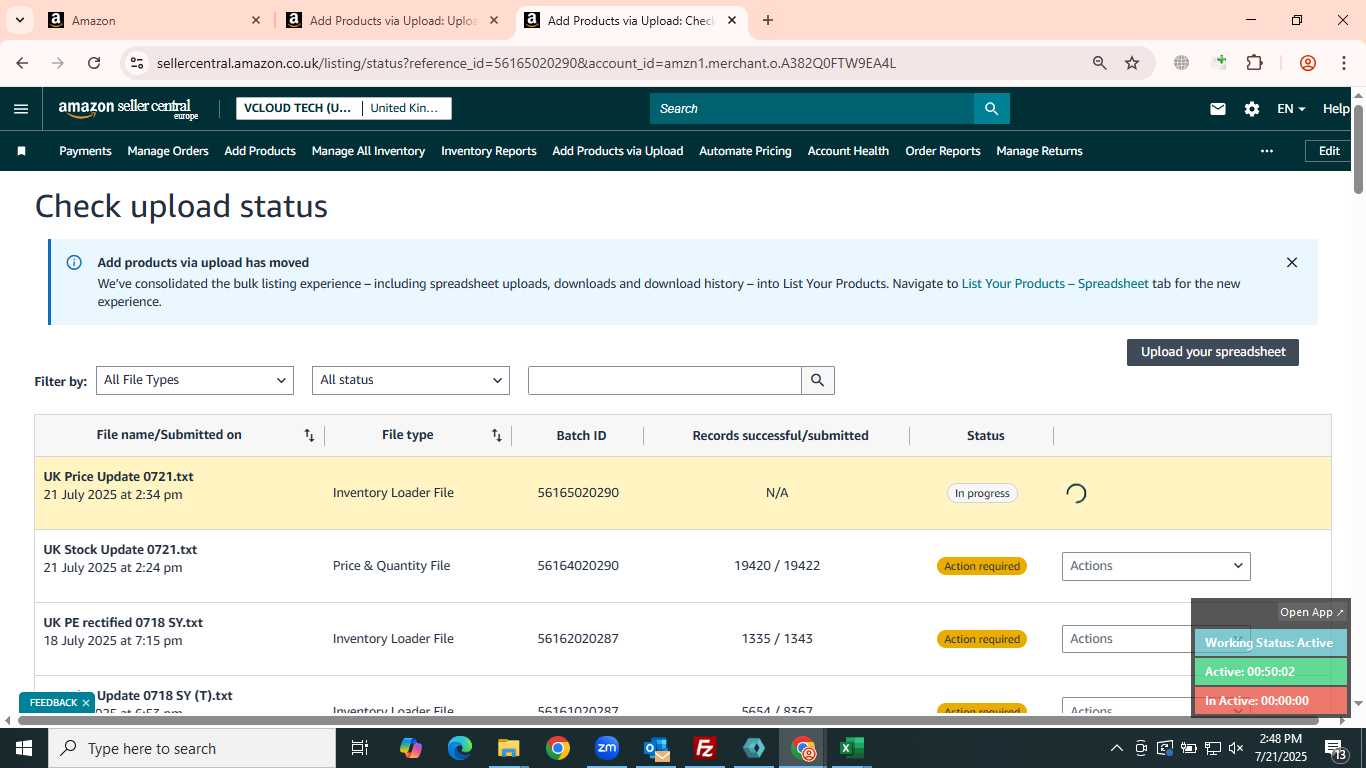Open EN language dropdown
The image size is (1366, 768).
coord(1291,109)
